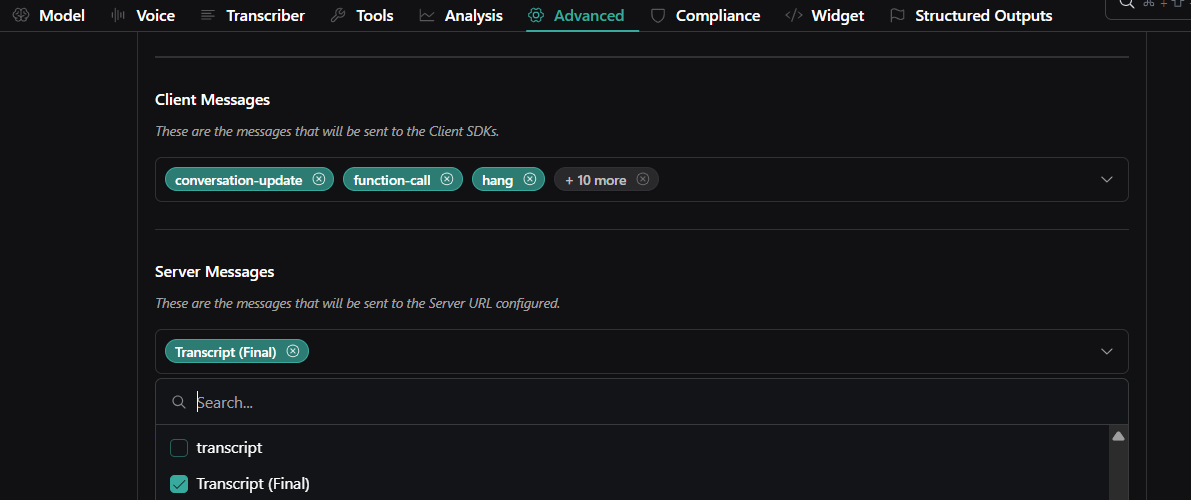Viewport: 1191px width, 500px height.
Task: Click the Transcriber lines icon
Action: click(207, 15)
